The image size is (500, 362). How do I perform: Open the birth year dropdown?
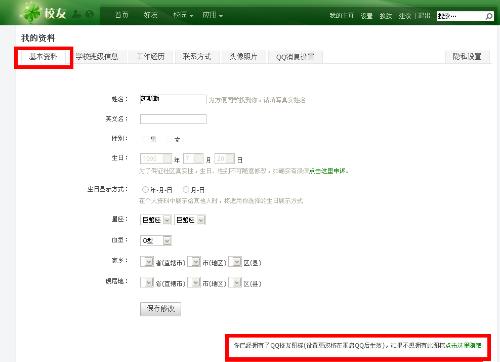coord(156,159)
